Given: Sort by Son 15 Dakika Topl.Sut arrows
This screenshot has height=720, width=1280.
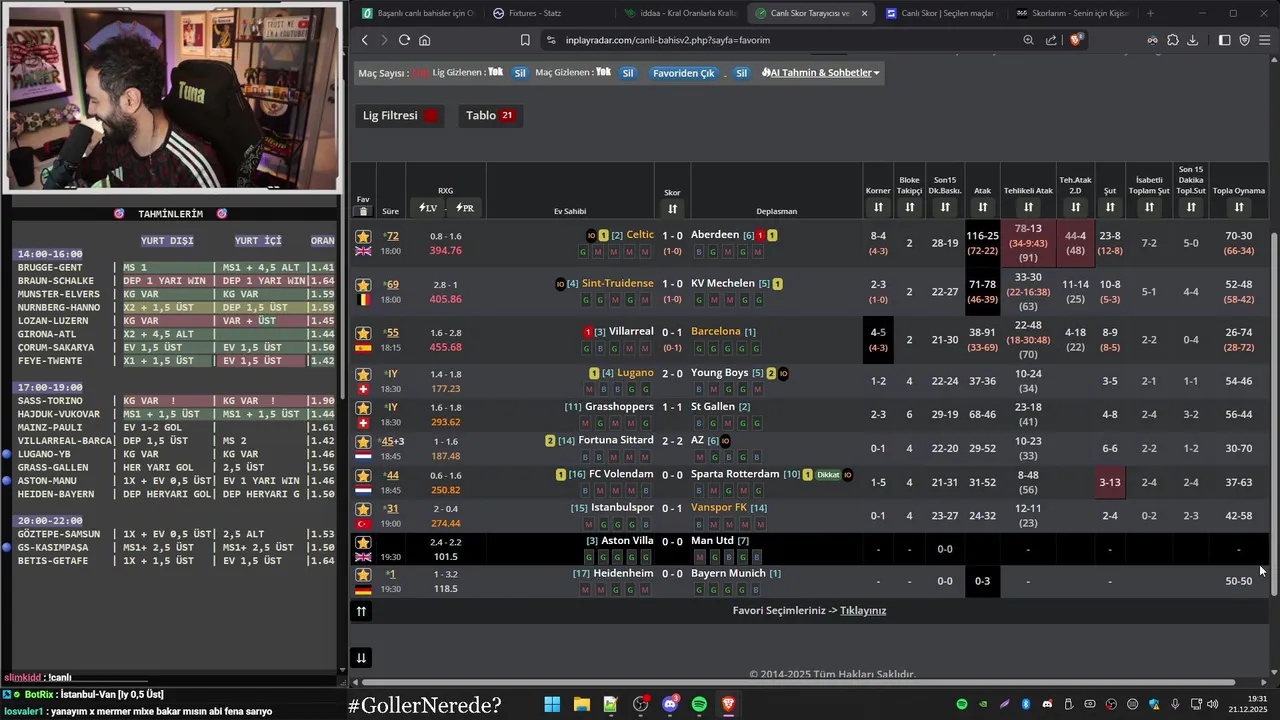Looking at the screenshot, I should [x=1191, y=207].
